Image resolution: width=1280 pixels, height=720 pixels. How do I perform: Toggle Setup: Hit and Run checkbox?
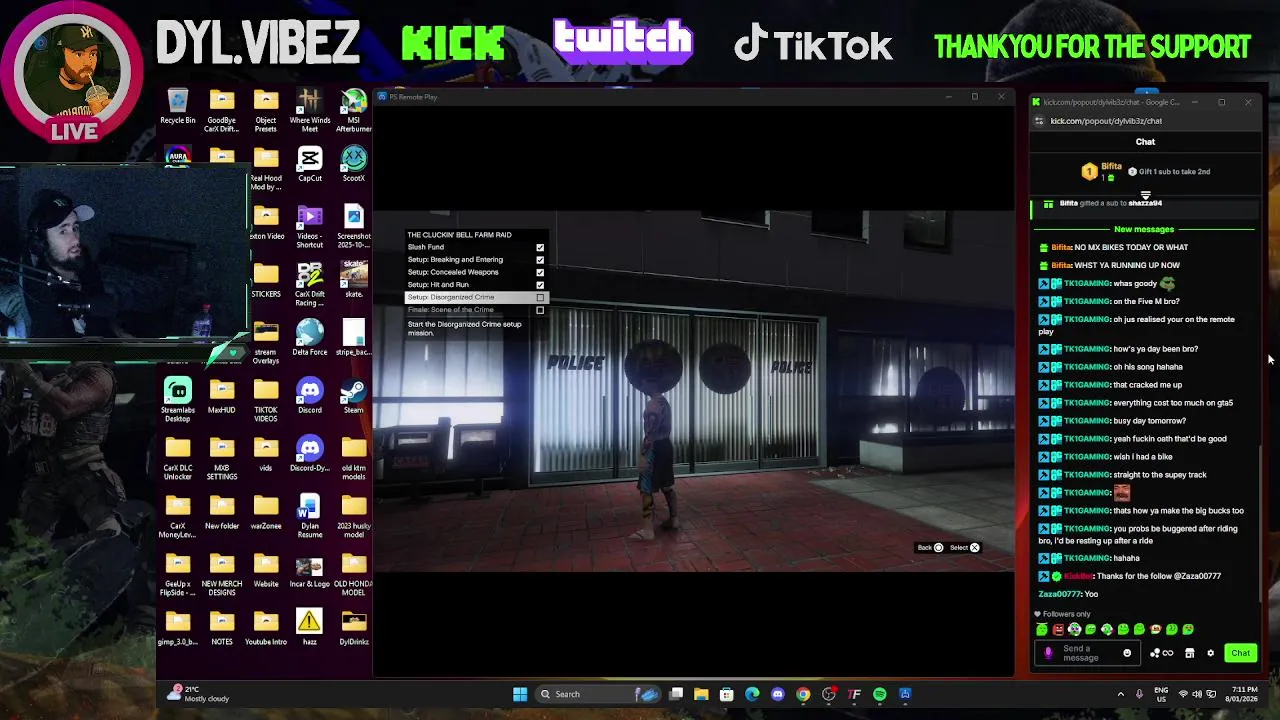click(540, 285)
